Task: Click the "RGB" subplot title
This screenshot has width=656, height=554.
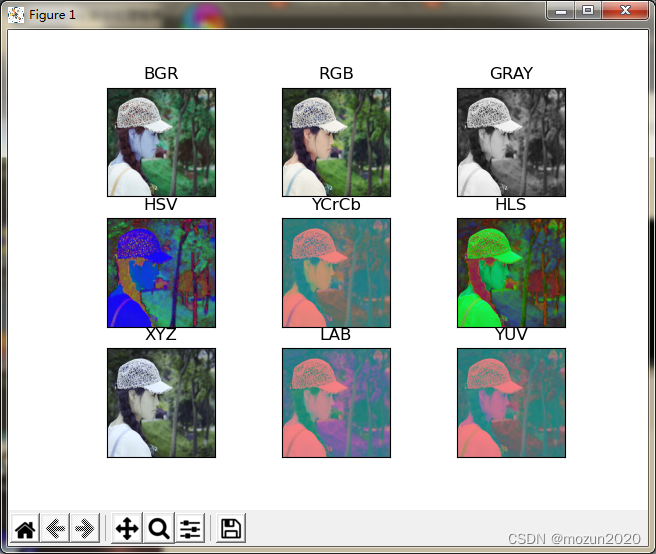Action: (x=336, y=73)
